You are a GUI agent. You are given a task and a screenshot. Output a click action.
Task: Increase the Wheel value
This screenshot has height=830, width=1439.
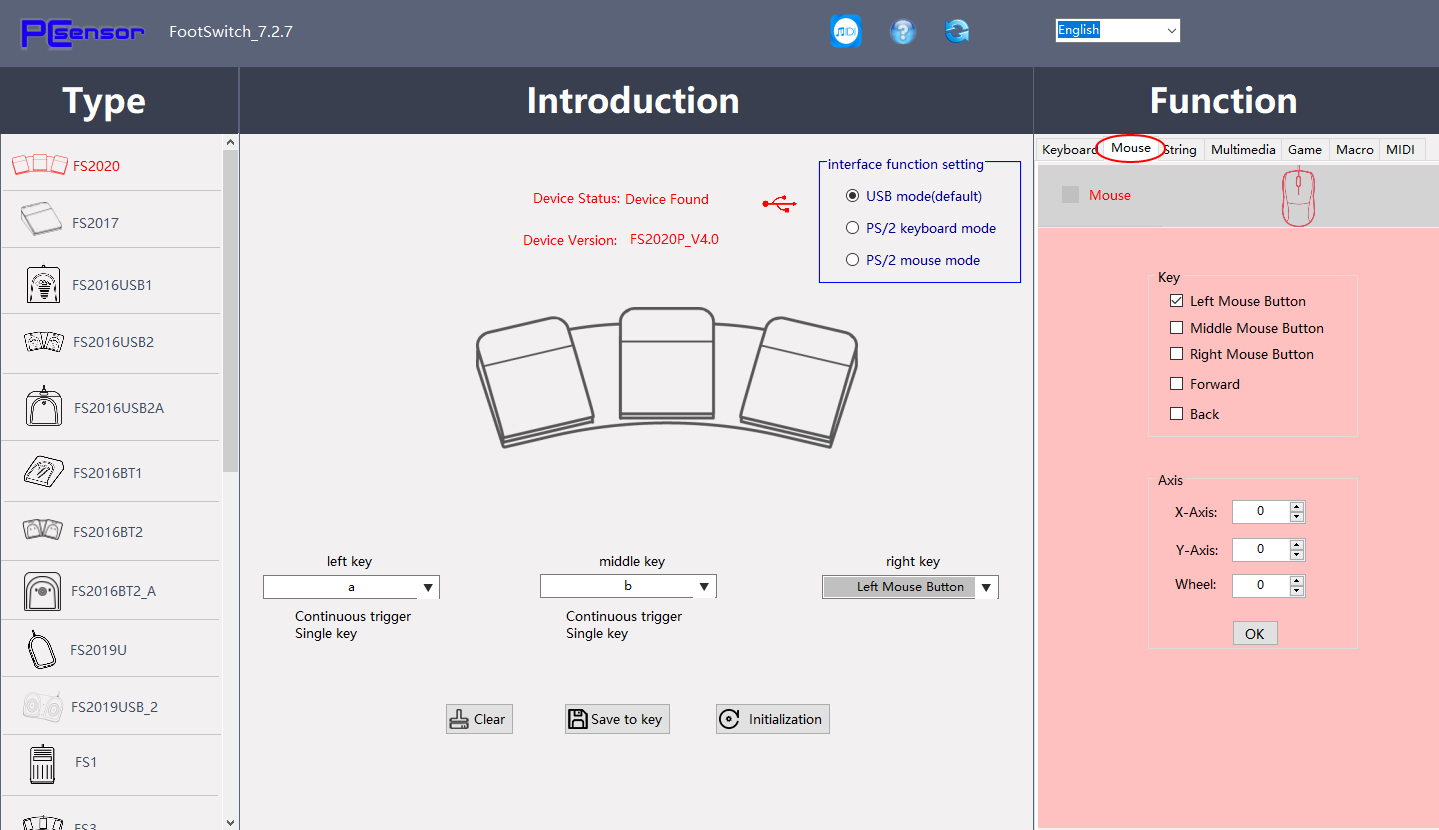pos(1297,581)
